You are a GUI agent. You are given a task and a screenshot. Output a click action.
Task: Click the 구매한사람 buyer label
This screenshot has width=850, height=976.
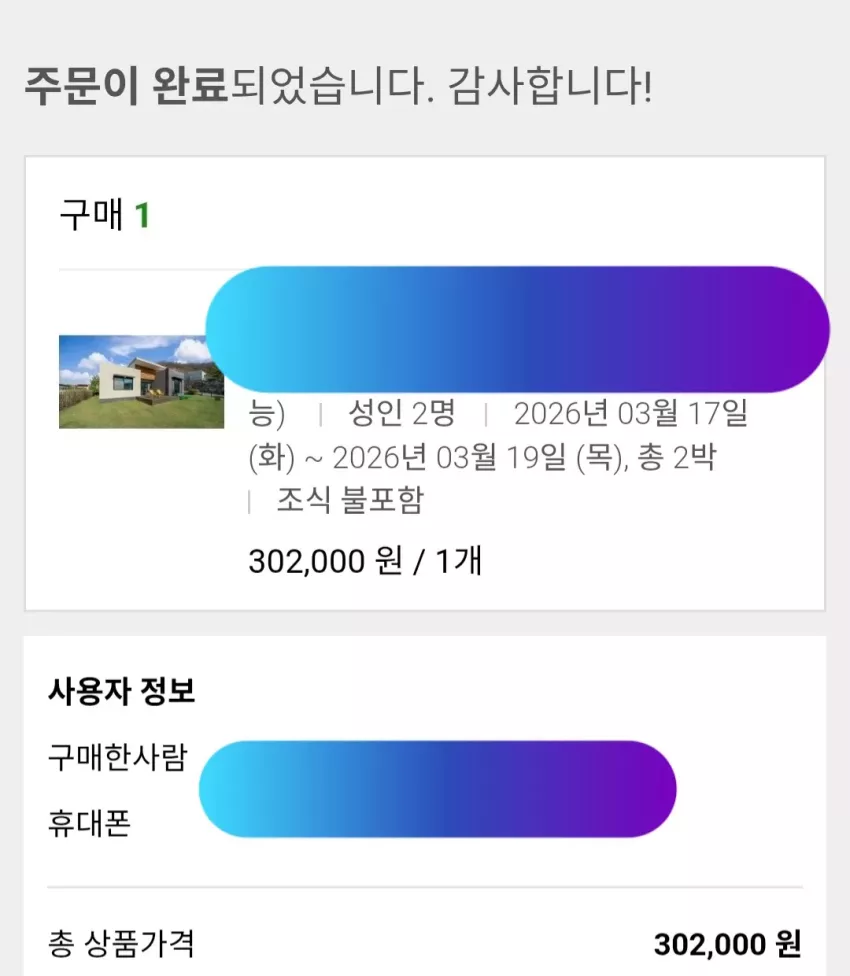pyautogui.click(x=117, y=757)
